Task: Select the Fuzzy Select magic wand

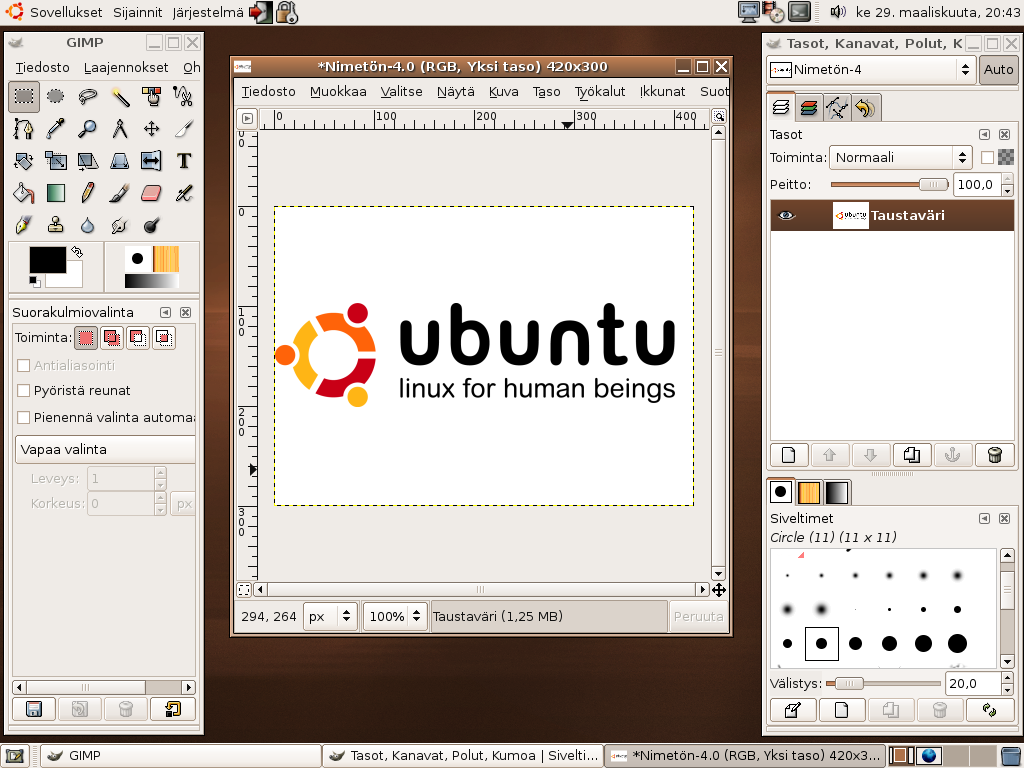Action: tap(120, 97)
